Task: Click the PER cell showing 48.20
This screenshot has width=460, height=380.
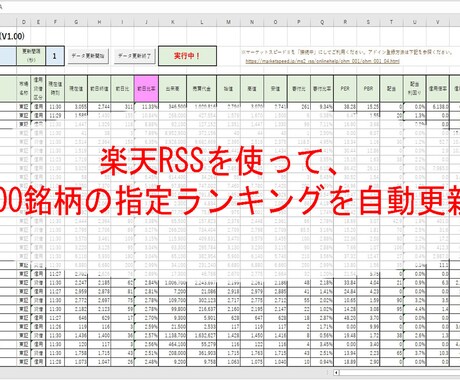Action: (345, 318)
